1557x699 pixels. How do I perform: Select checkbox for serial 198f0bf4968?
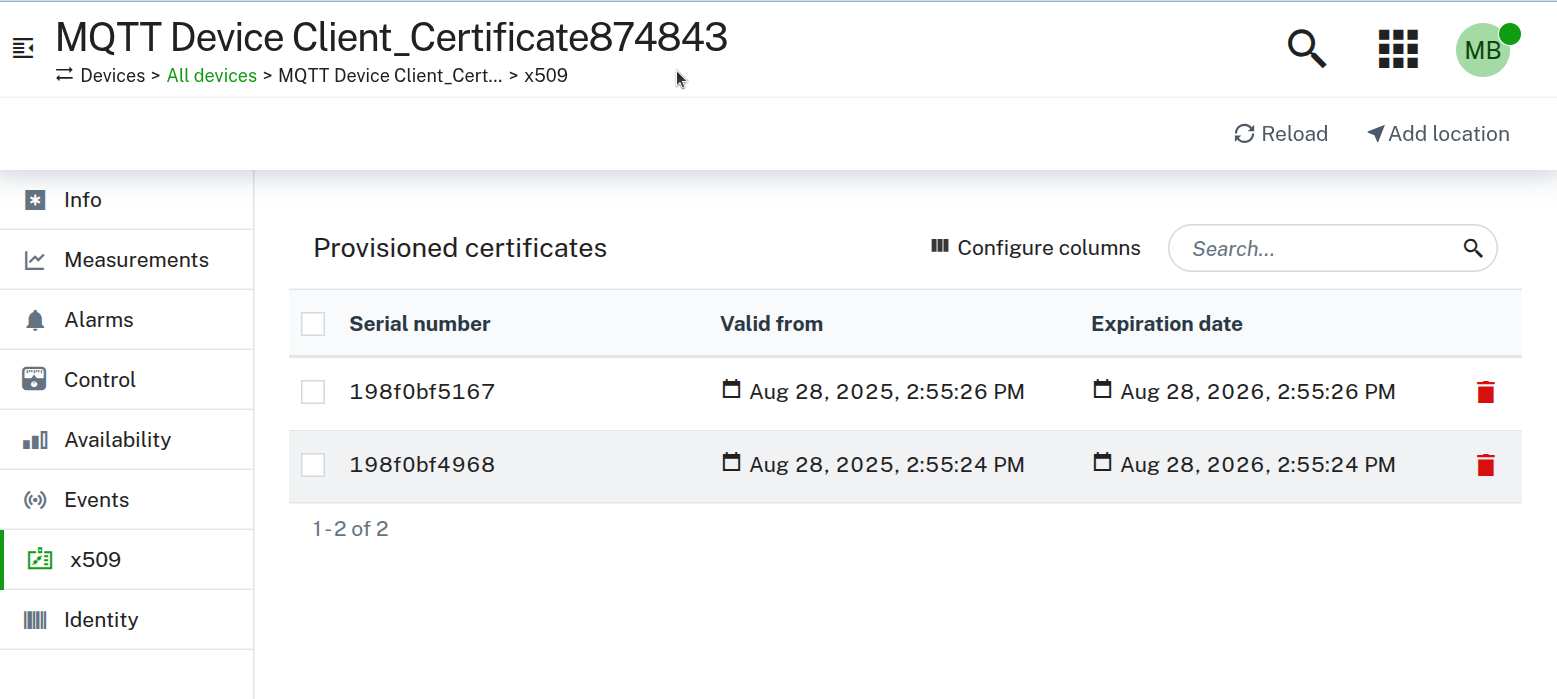tap(313, 464)
